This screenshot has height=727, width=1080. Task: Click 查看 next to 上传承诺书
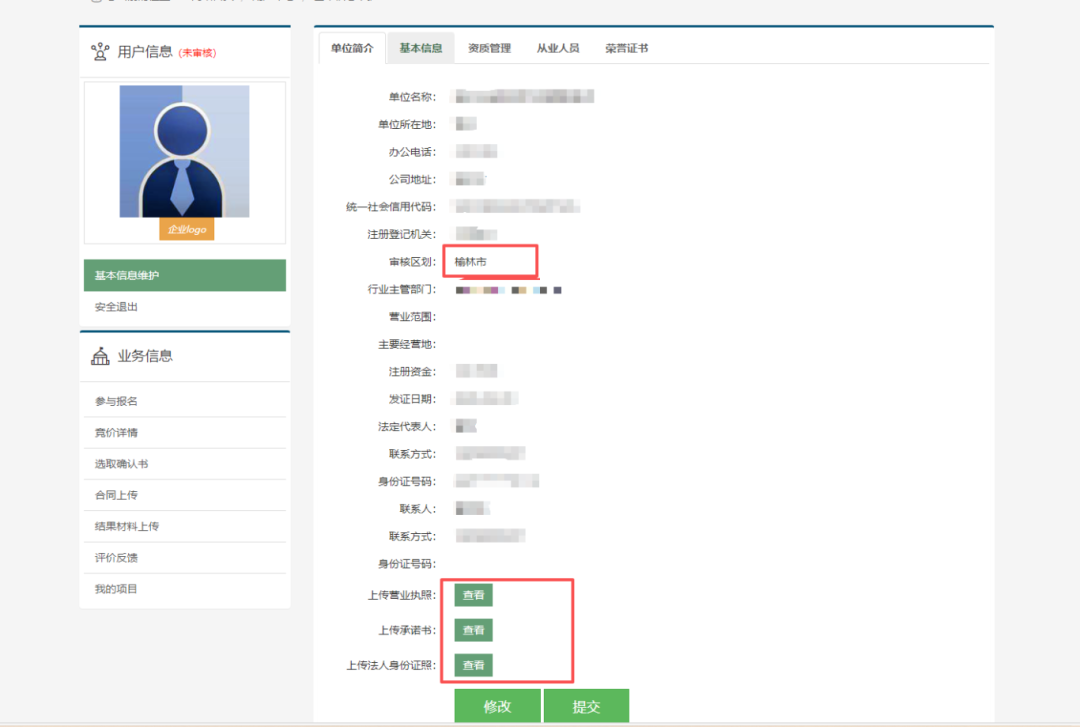473,630
